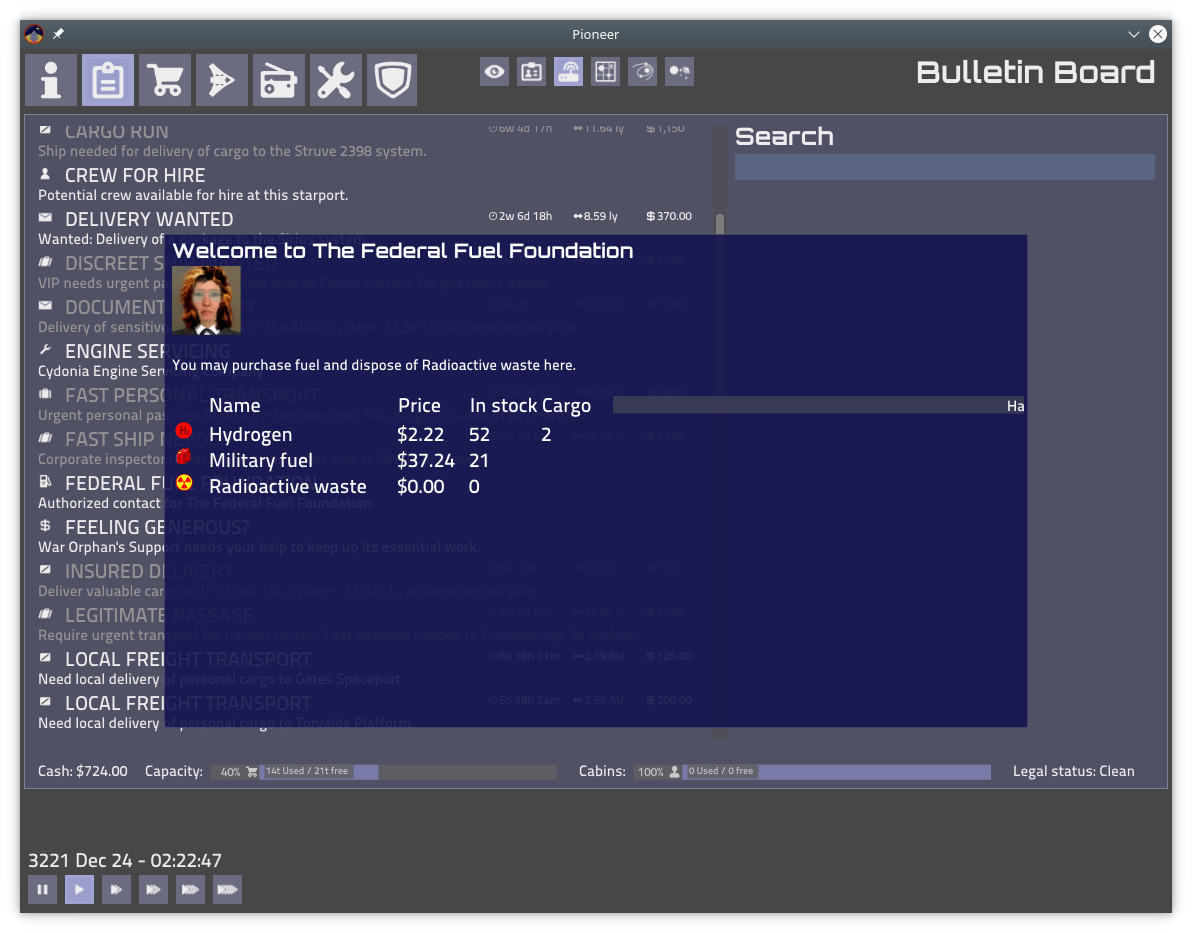Click the dollar icon beside FEELING GENEROUS
The height and width of the screenshot is (933, 1192).
(46, 525)
